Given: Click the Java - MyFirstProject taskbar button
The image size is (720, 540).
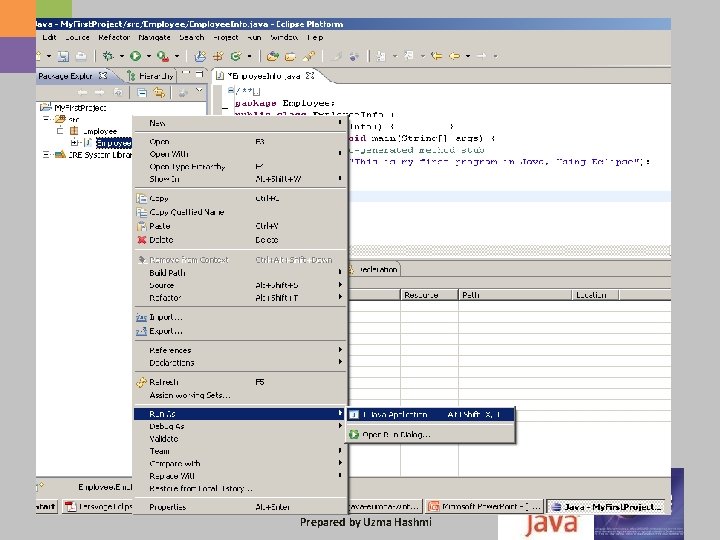Looking at the screenshot, I should coord(606,506).
